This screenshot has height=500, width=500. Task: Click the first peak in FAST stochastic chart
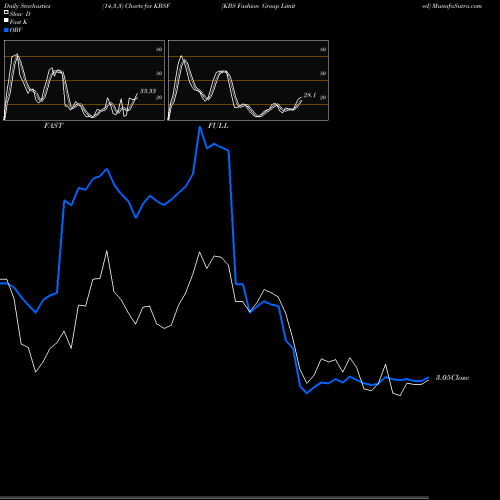coord(17,54)
